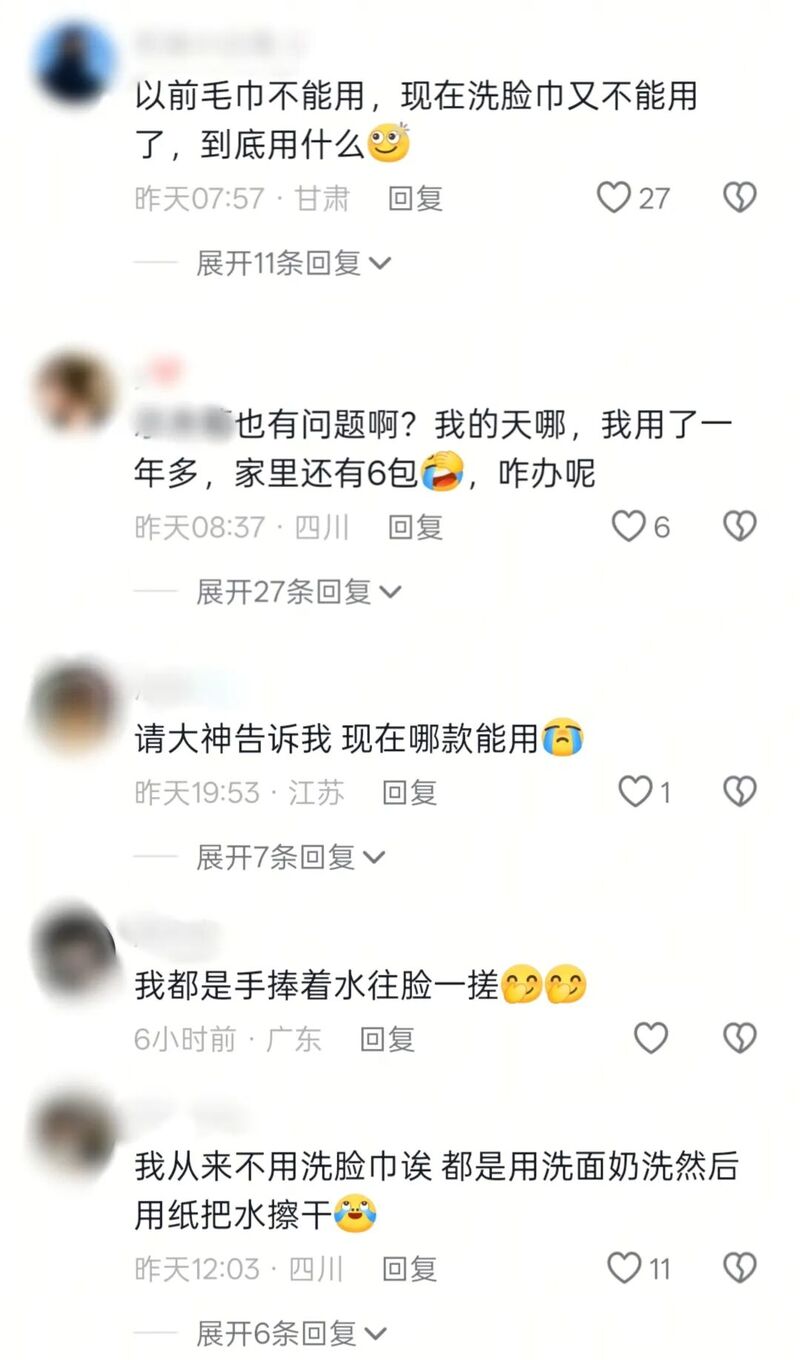This screenshot has height=1360, width=800.
Task: Reply to the 甘肃 comment via 回复
Action: [x=415, y=198]
